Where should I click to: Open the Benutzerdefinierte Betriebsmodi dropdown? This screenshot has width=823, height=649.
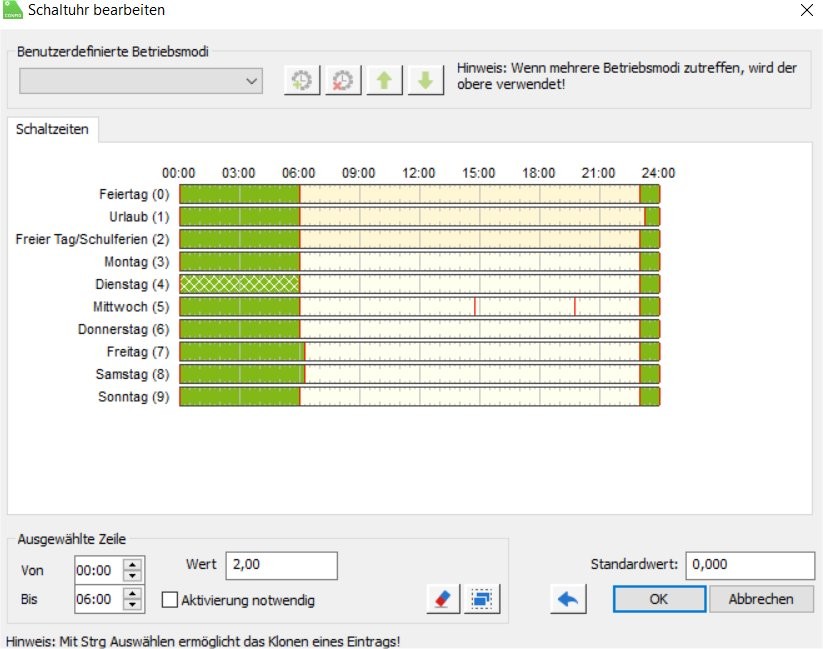click(141, 81)
